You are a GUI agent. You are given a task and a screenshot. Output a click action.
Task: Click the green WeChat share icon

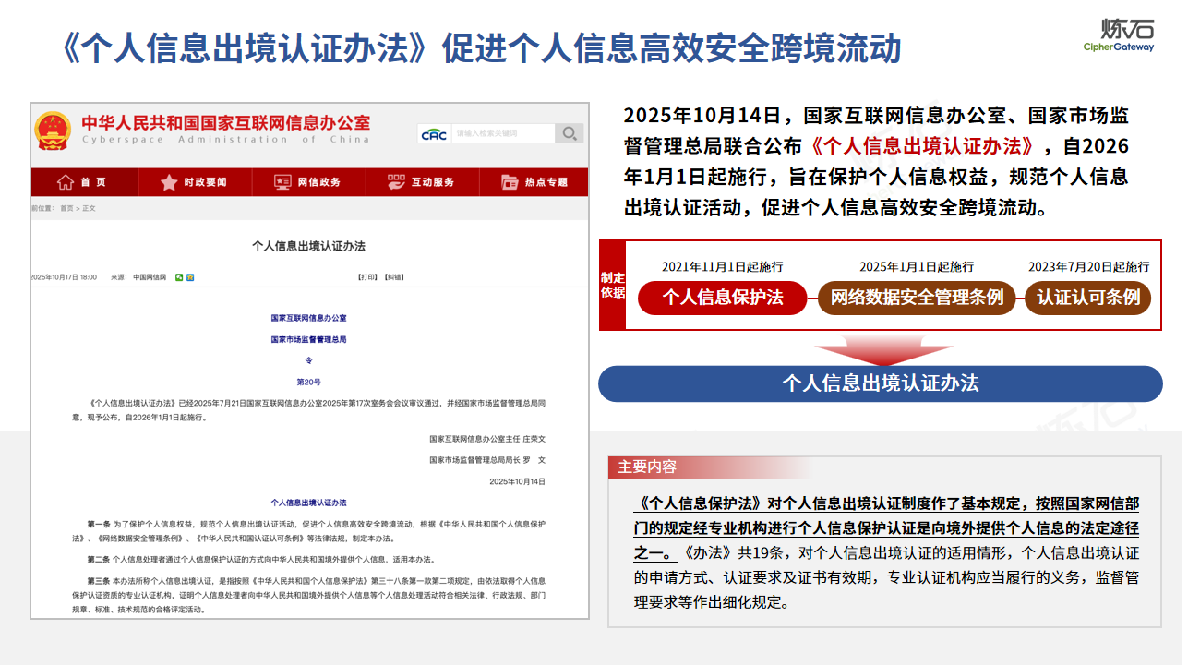(179, 277)
